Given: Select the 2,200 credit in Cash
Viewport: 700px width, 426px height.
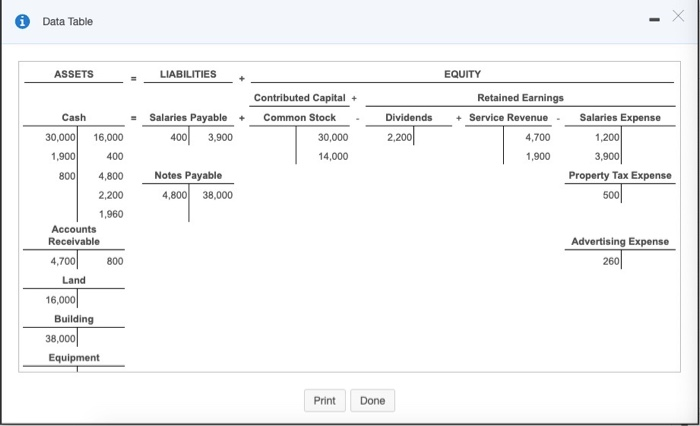Looking at the screenshot, I should coord(111,195).
